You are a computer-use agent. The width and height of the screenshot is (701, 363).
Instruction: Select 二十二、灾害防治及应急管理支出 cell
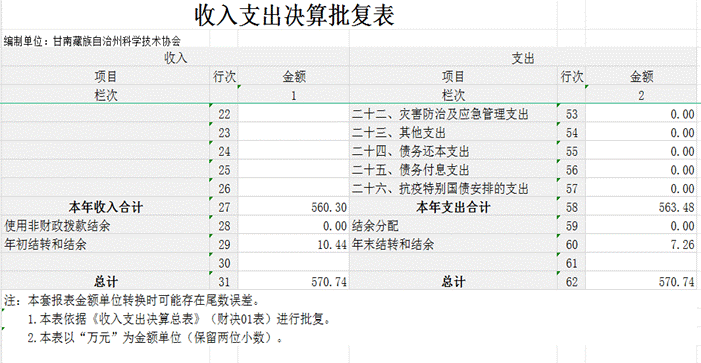tap(453, 114)
